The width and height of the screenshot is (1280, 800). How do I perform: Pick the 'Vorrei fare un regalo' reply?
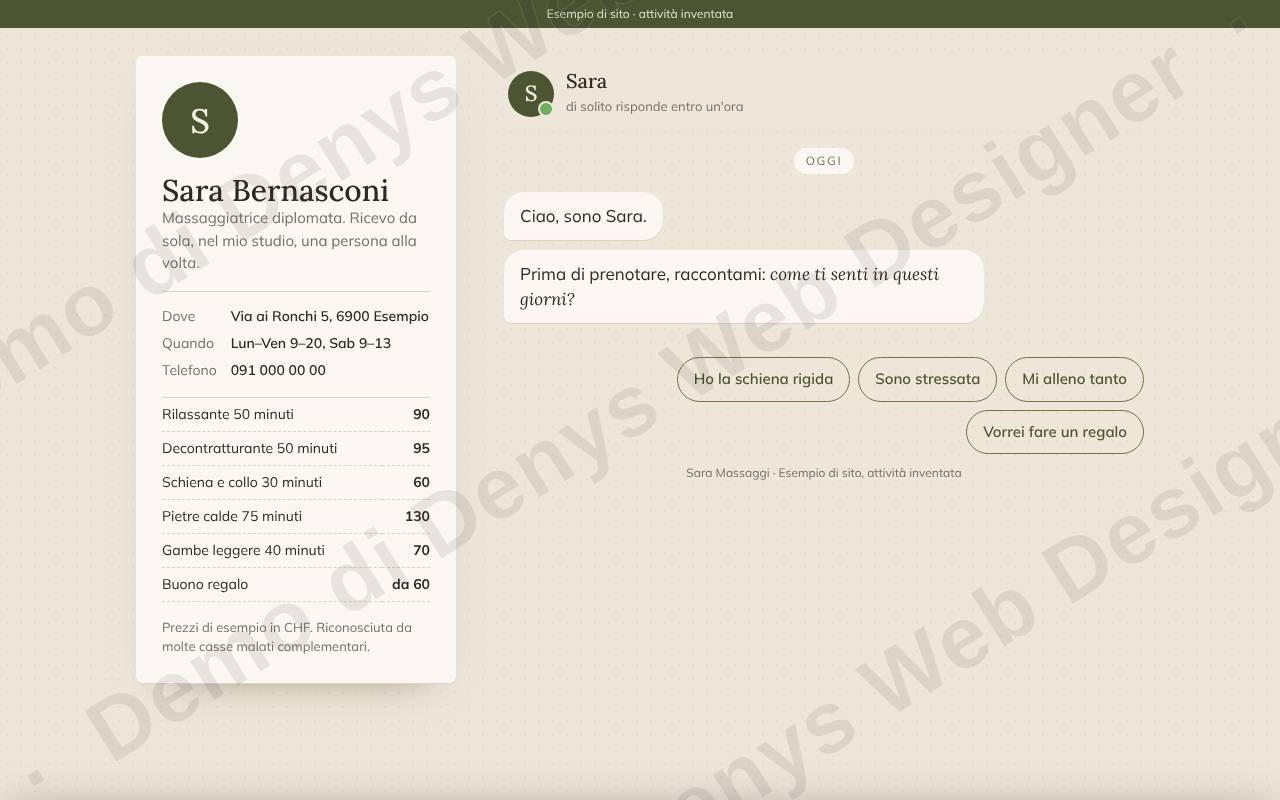[x=1055, y=432]
